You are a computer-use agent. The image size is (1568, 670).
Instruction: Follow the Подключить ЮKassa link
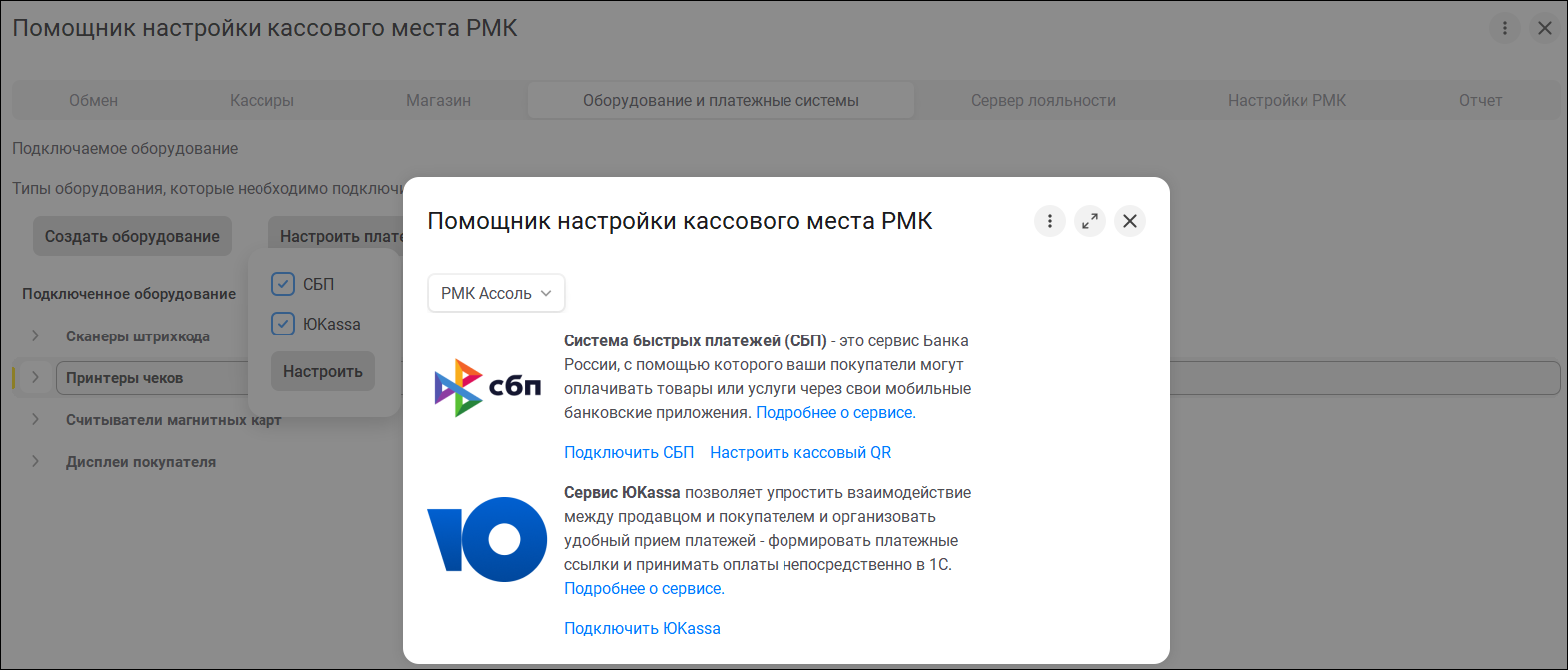coord(642,628)
